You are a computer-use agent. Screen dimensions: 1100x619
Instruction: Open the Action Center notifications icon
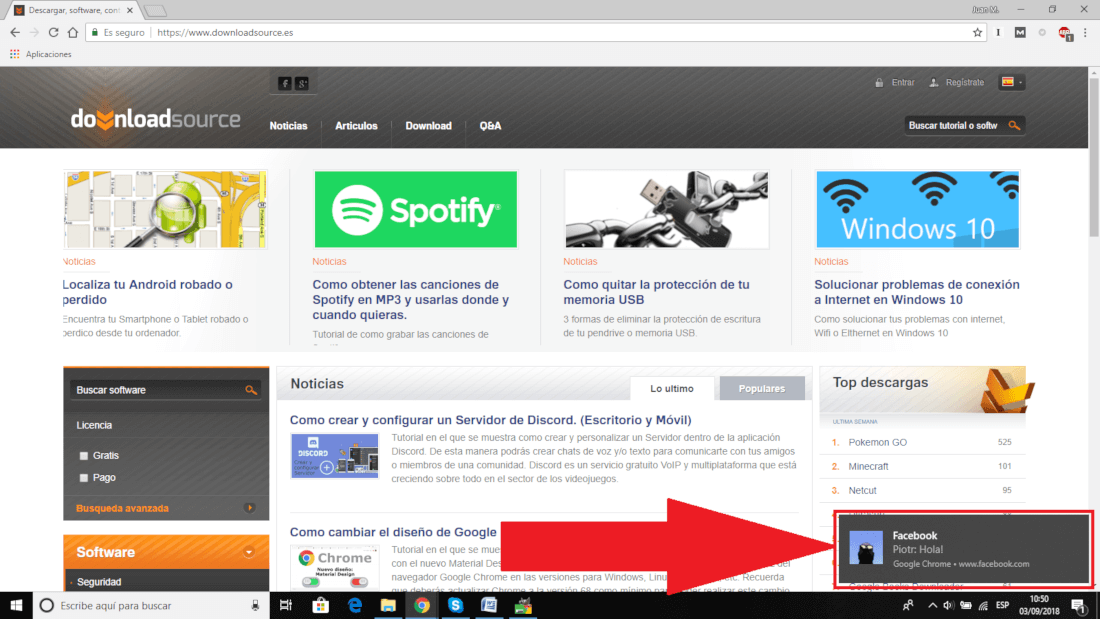point(1080,605)
